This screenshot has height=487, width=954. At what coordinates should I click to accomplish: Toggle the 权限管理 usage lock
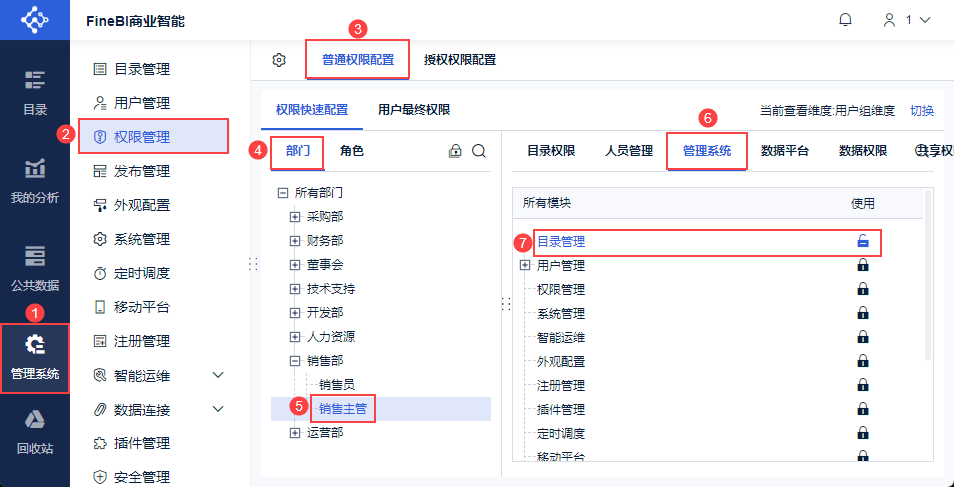point(862,289)
